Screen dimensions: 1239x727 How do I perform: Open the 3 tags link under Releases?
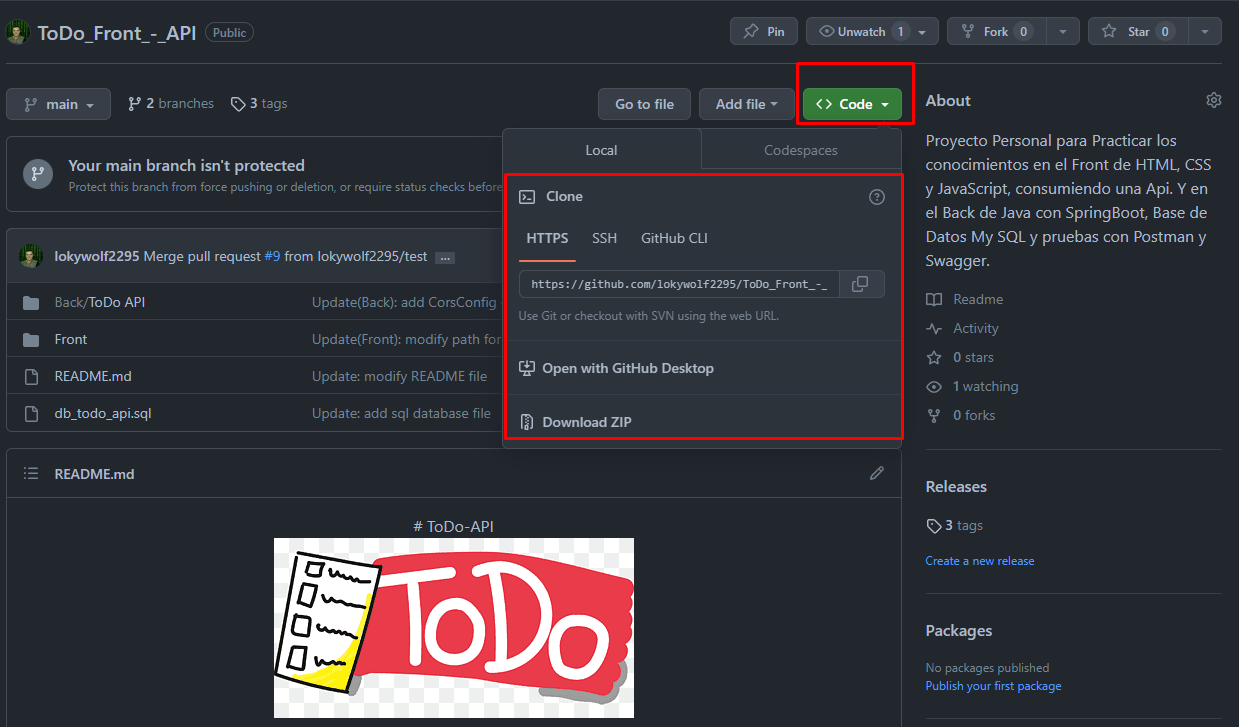point(955,525)
